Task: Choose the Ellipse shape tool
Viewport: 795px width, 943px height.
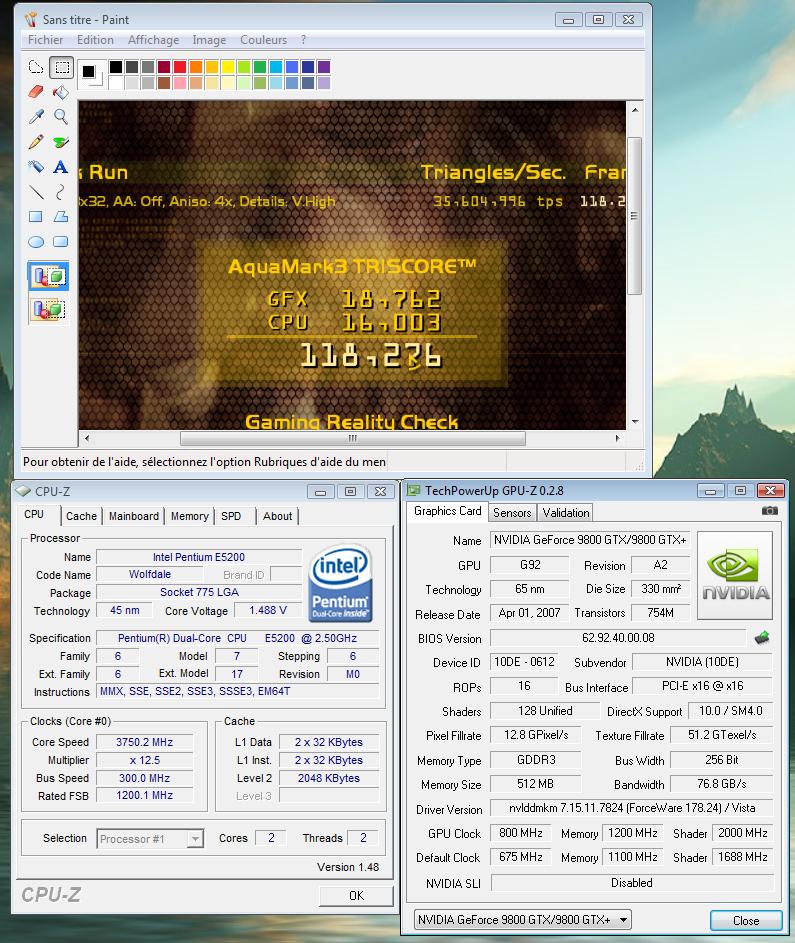Action: pyautogui.click(x=36, y=242)
